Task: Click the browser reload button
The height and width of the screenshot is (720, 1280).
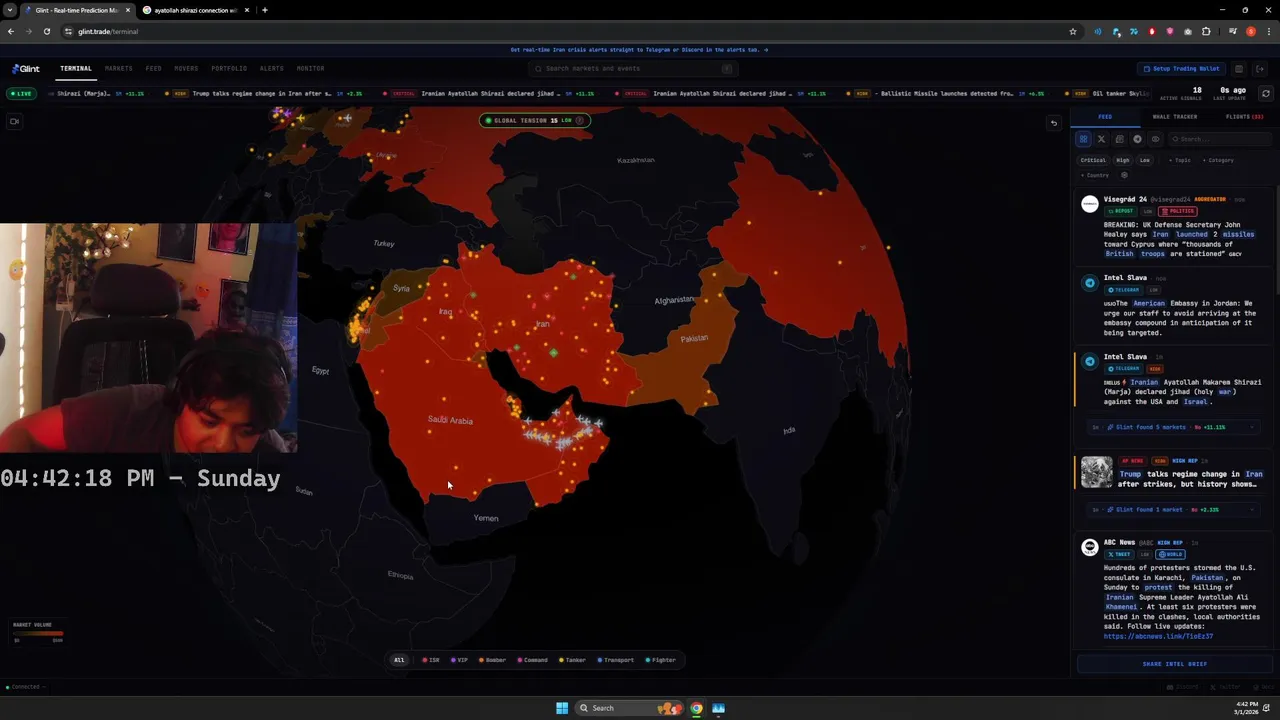Action: click(x=46, y=31)
